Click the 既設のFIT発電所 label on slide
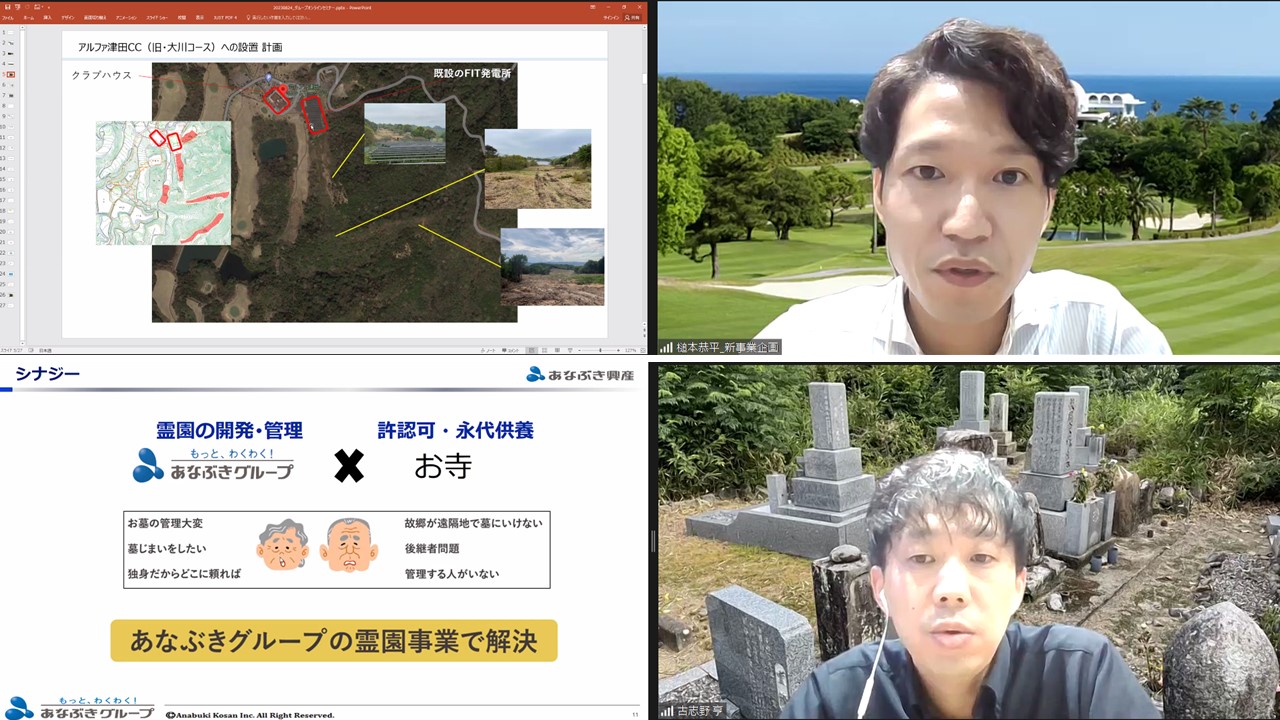1280x720 pixels. click(x=472, y=73)
